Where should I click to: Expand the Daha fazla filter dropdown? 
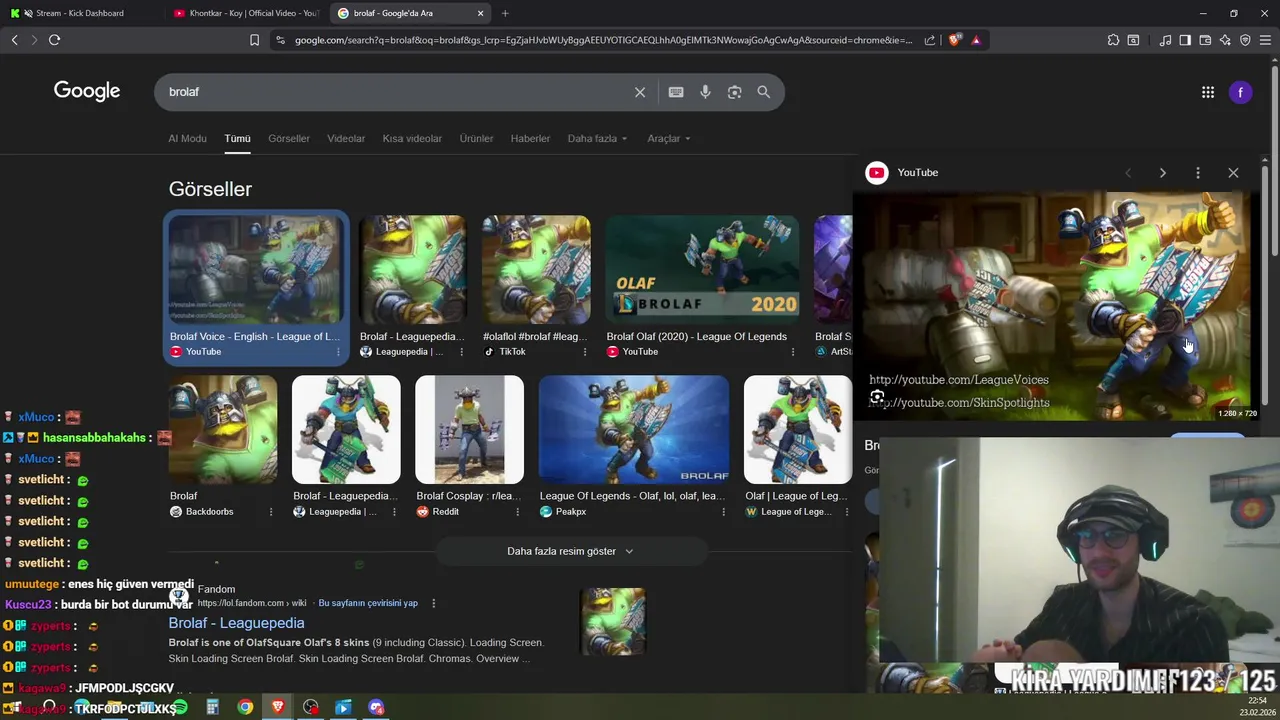pyautogui.click(x=597, y=138)
